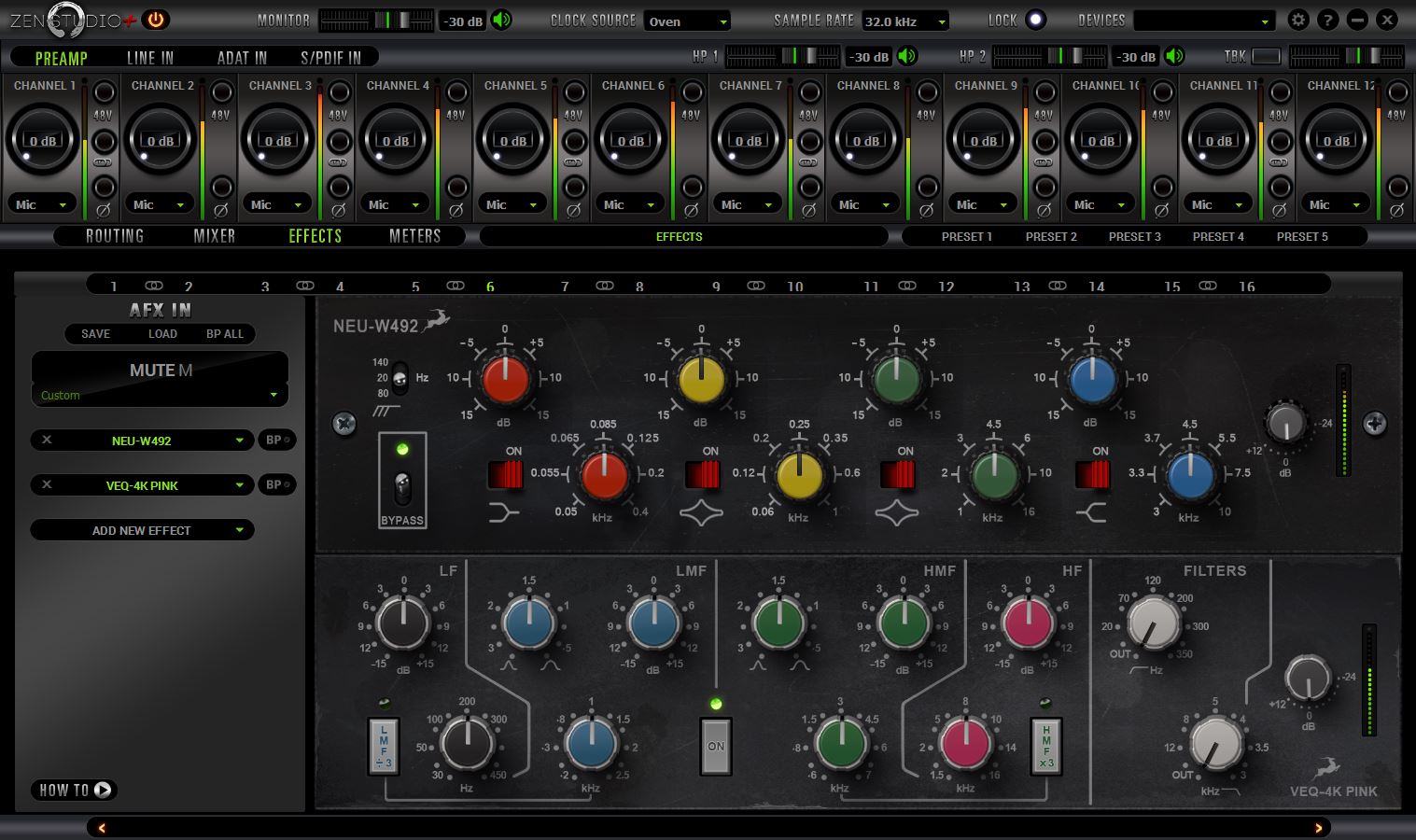Screen dimensions: 1416x840
Task: Switch to the Line In tab
Action: pyautogui.click(x=150, y=58)
